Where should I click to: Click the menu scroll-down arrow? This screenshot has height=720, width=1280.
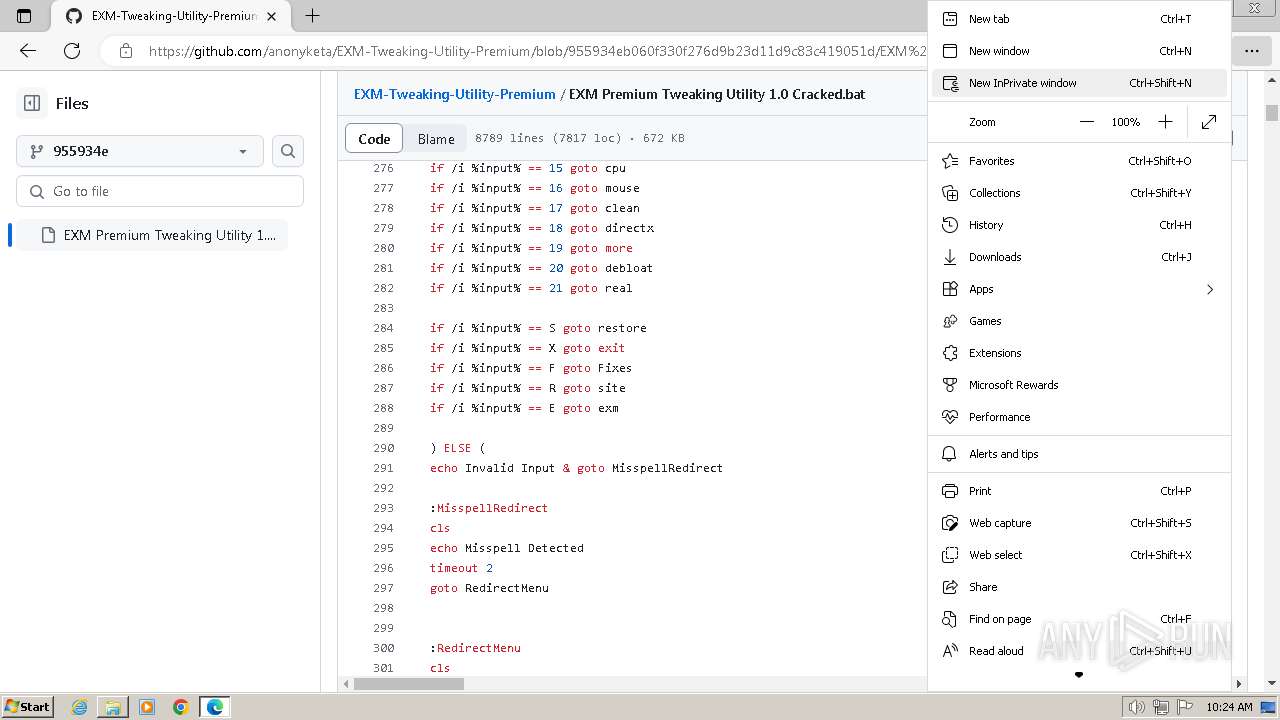pos(1079,675)
